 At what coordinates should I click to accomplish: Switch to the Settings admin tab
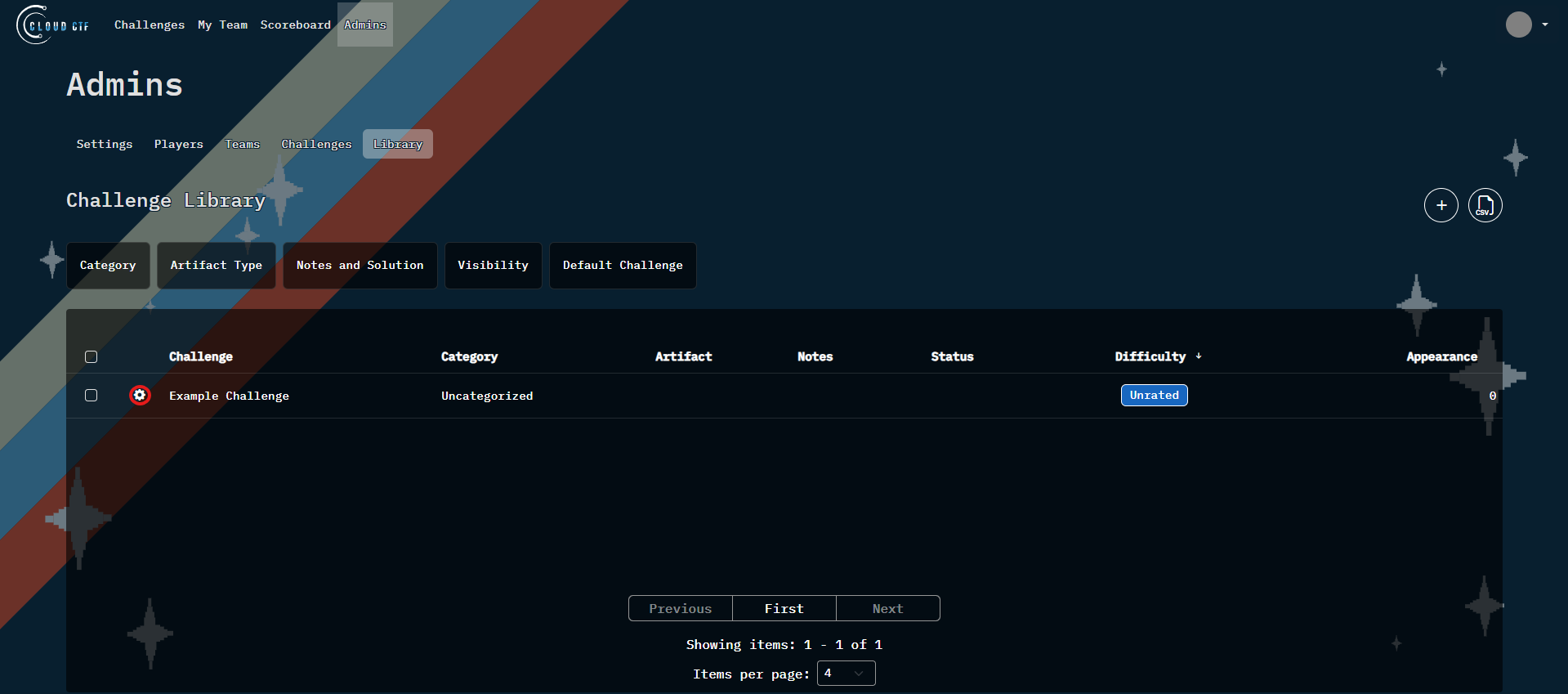105,144
